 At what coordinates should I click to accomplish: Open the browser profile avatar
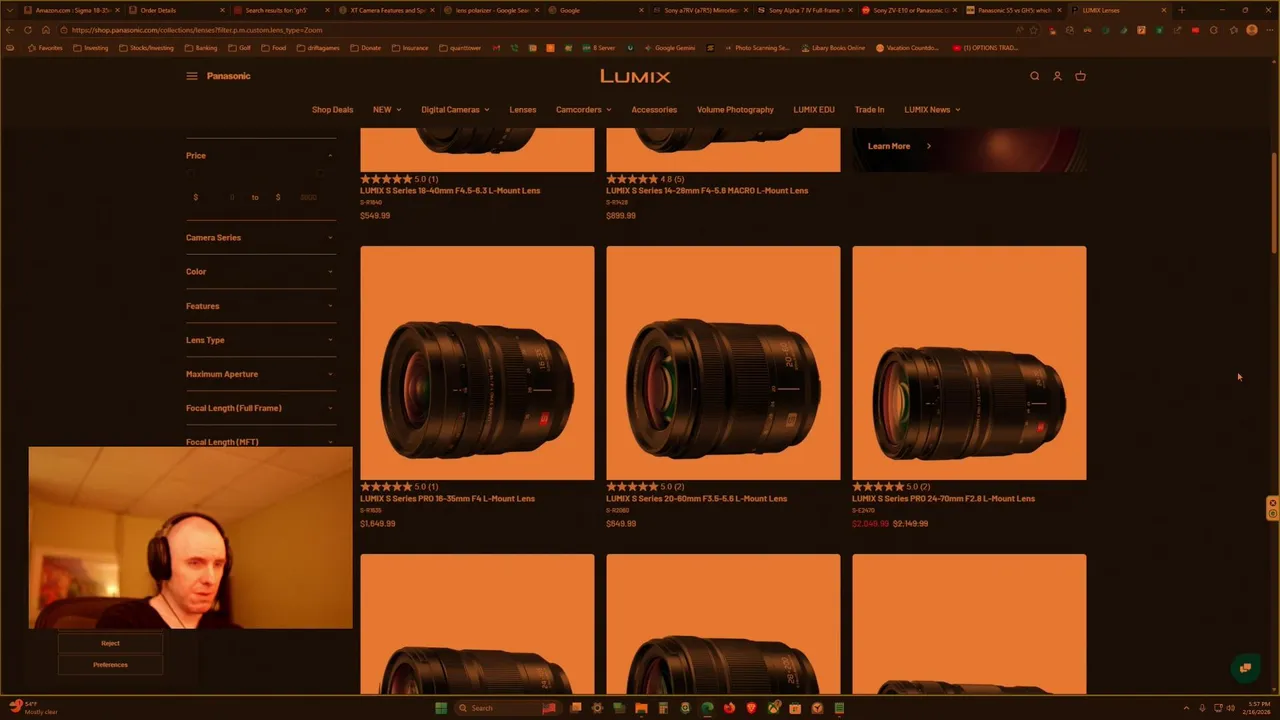click(x=1252, y=30)
